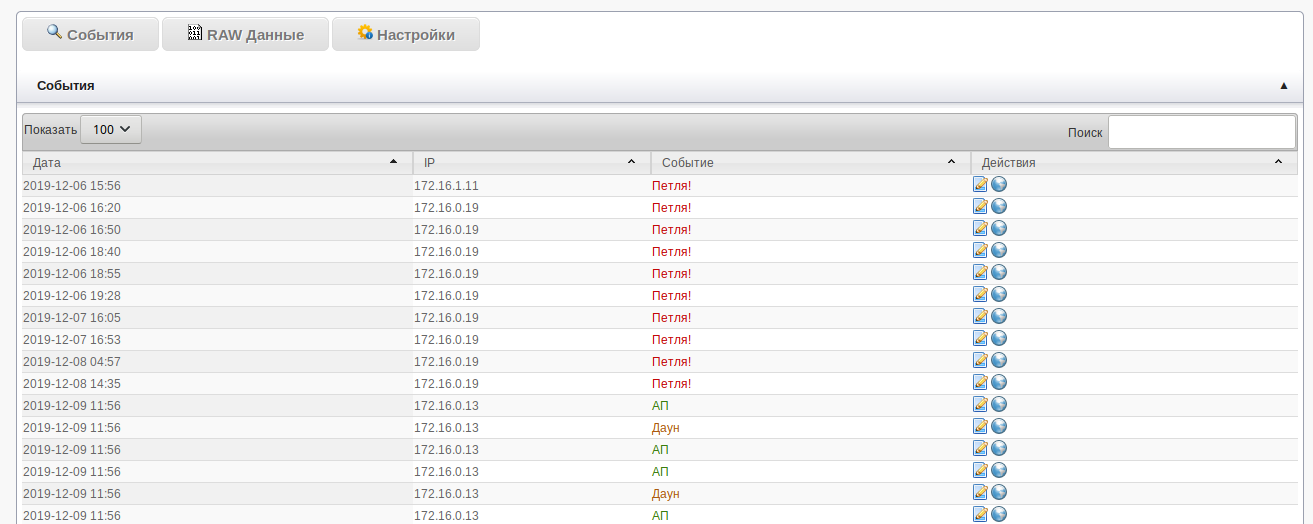Viewport: 1313px width, 524px height.
Task: Click globe icon on 2019-12-08 14:35 row
Action: coord(998,382)
